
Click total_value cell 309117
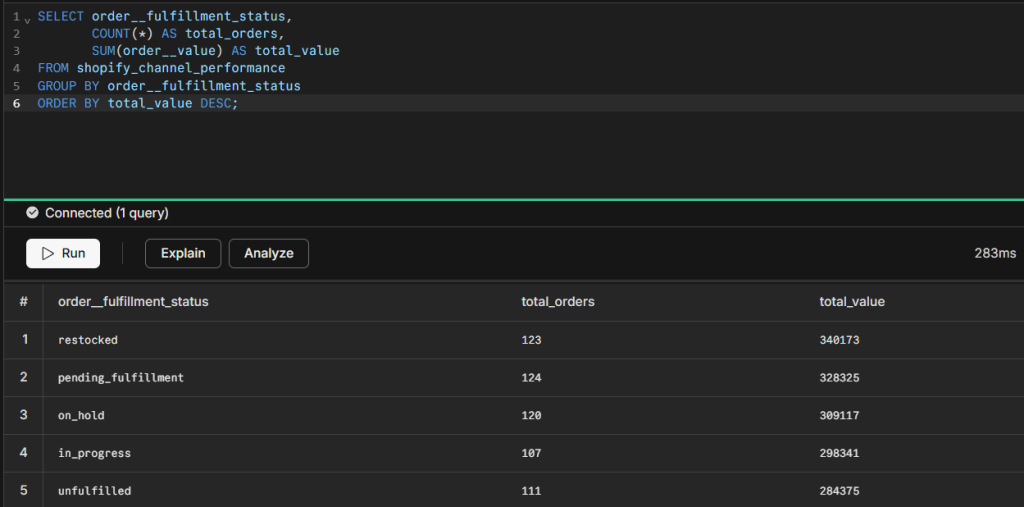[x=839, y=416]
